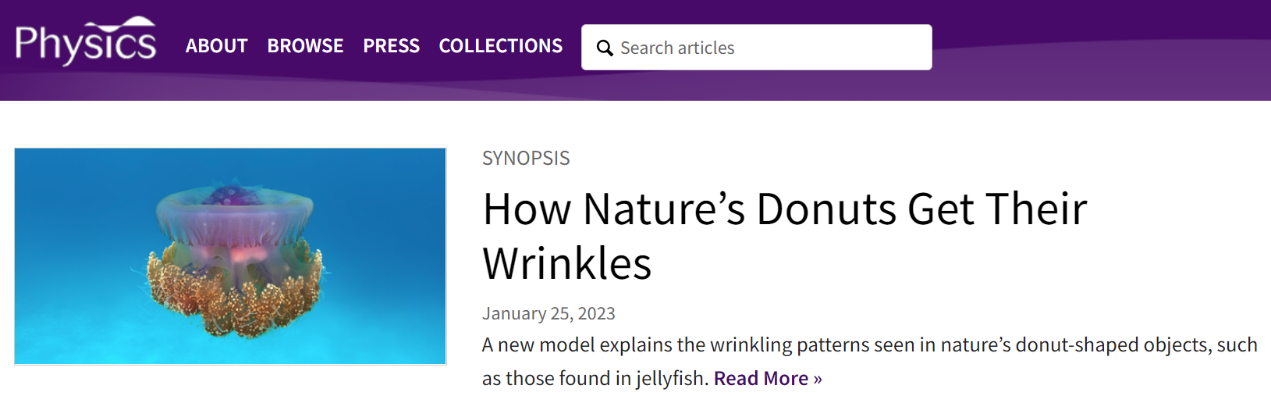Click the magnifying glass search icon
Viewport: 1271px width, 396px height.
[604, 48]
